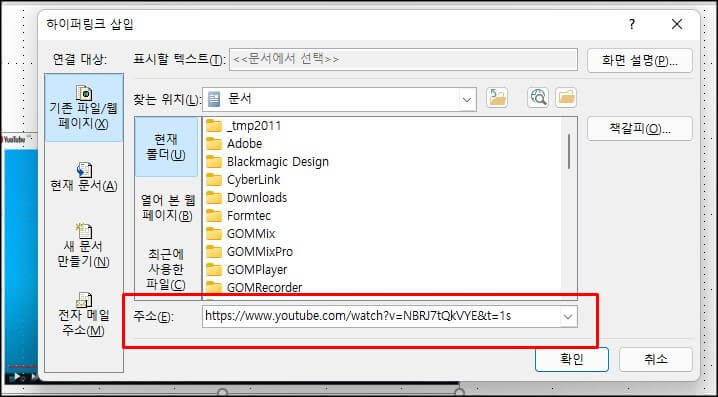Select the _tmp2011 folder

pyautogui.click(x=244, y=126)
